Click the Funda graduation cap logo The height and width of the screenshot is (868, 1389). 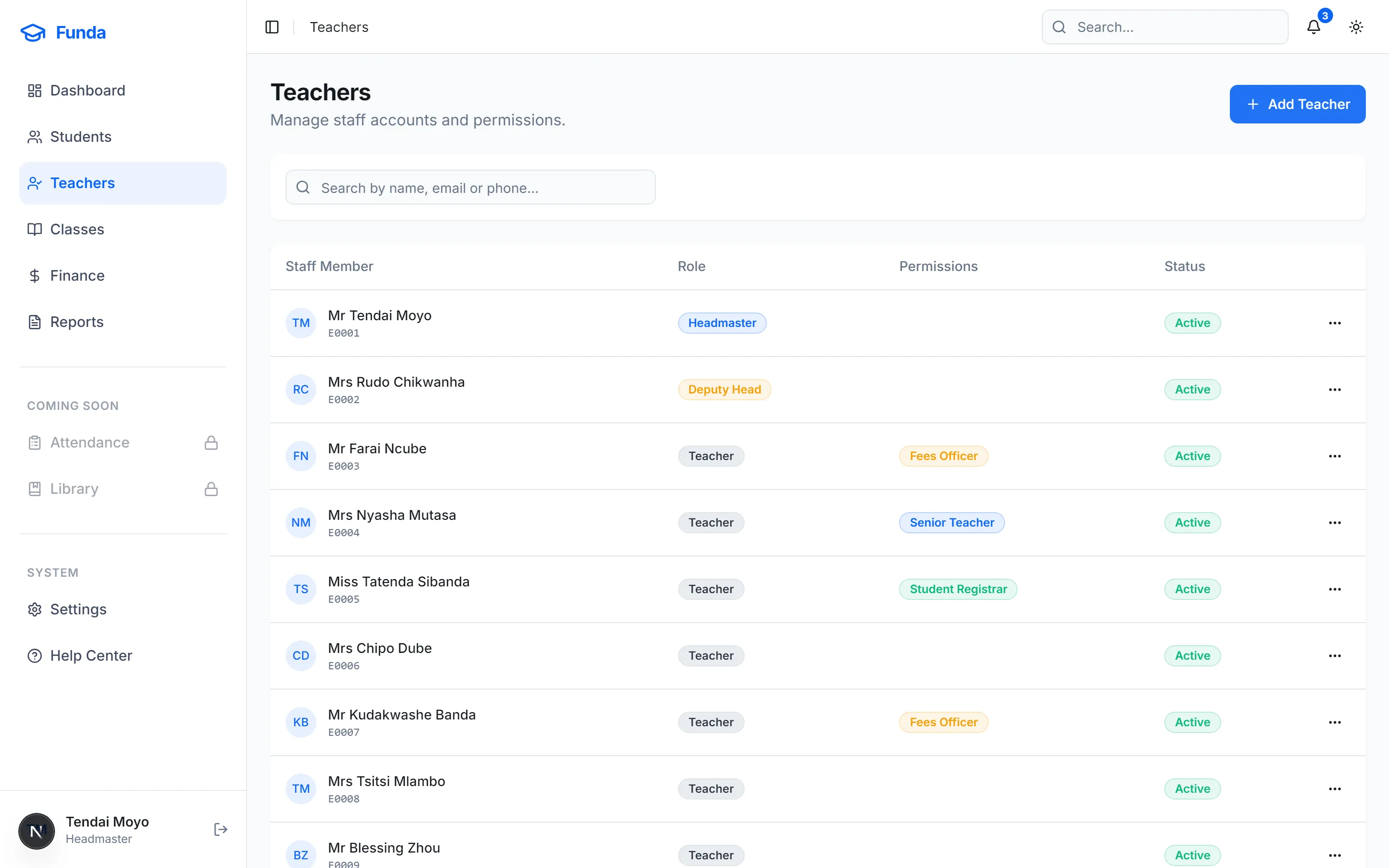(33, 33)
